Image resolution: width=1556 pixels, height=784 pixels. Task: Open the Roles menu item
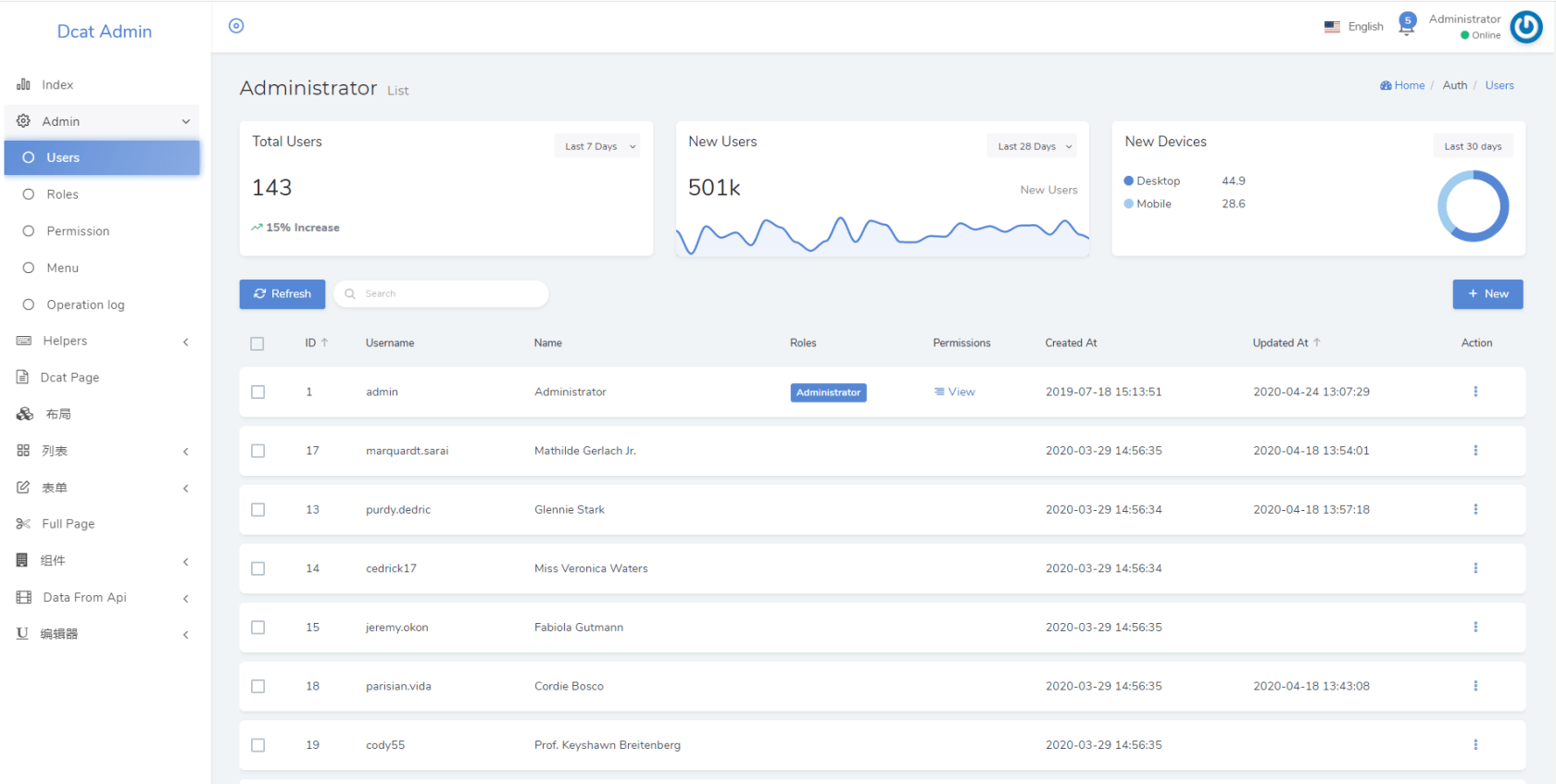[x=62, y=194]
